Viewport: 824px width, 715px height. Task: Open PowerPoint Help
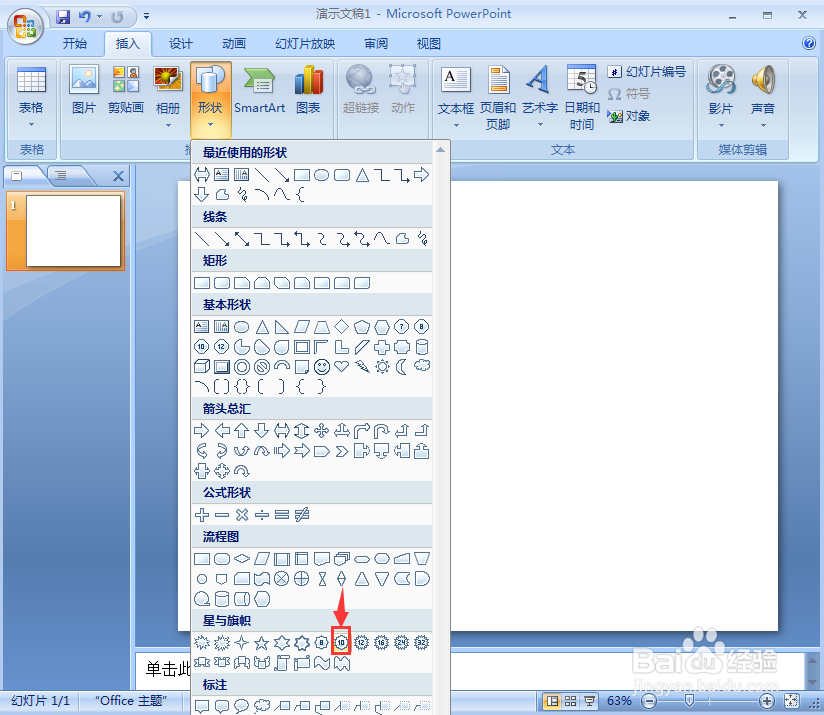click(x=809, y=43)
